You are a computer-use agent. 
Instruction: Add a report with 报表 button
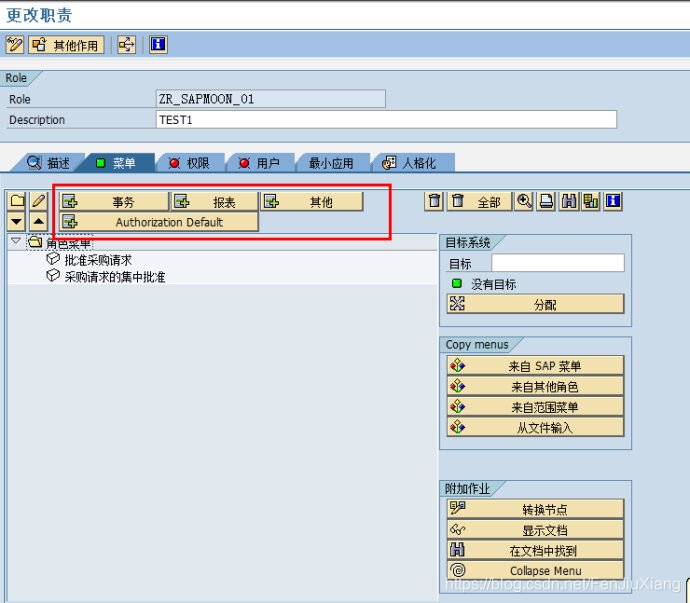pyautogui.click(x=215, y=202)
